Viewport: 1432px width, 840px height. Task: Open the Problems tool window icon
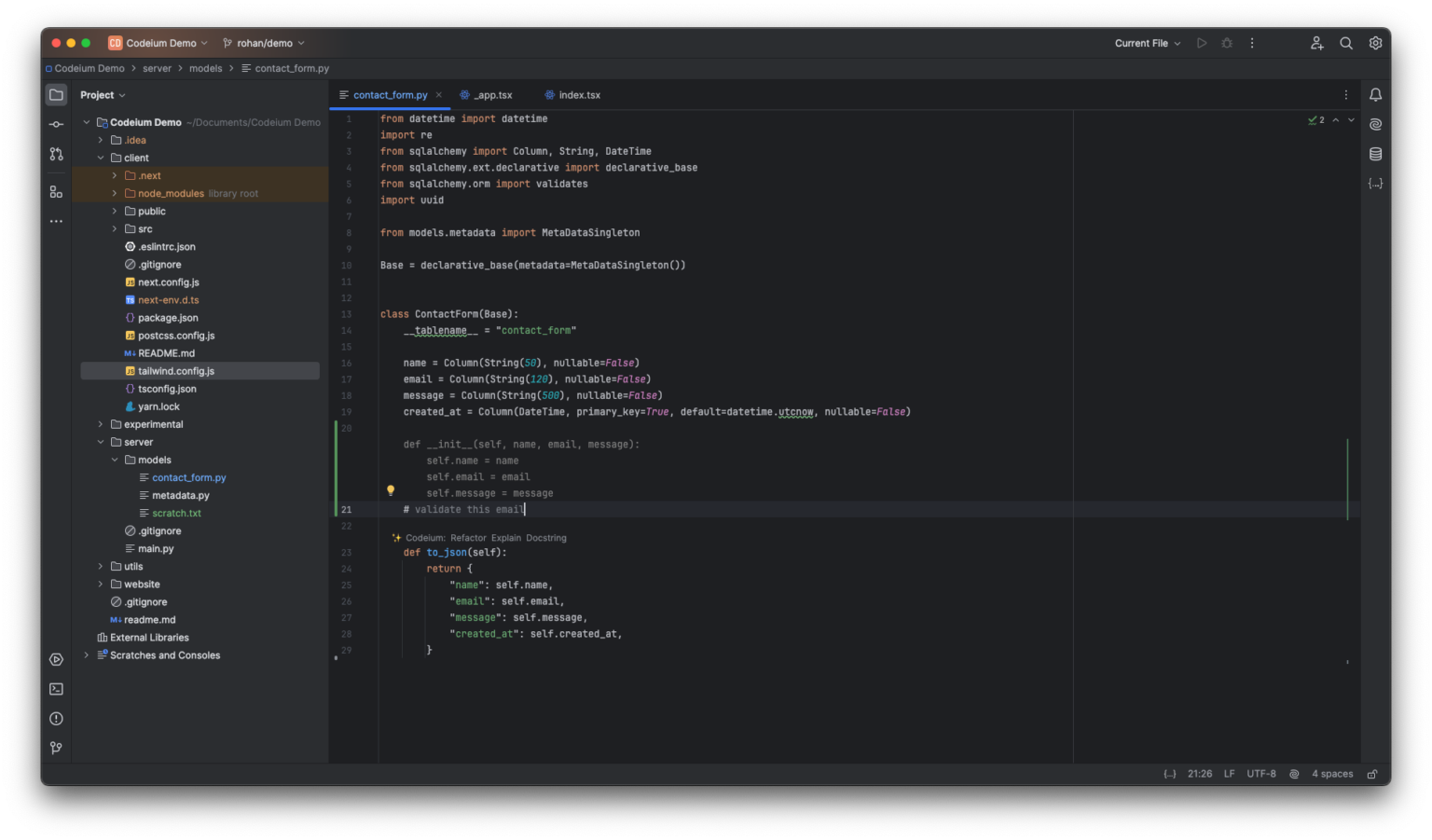coord(57,719)
